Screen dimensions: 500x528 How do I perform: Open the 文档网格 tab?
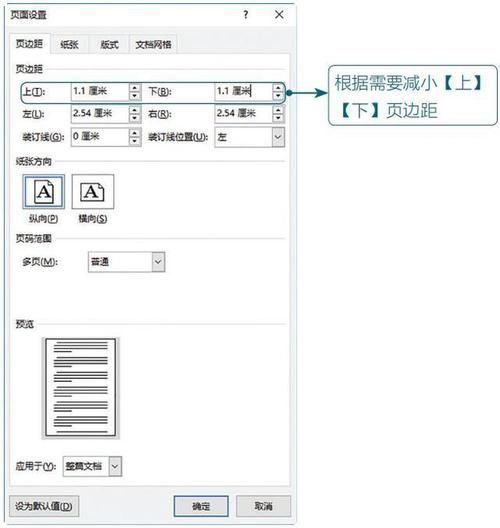coord(154,44)
